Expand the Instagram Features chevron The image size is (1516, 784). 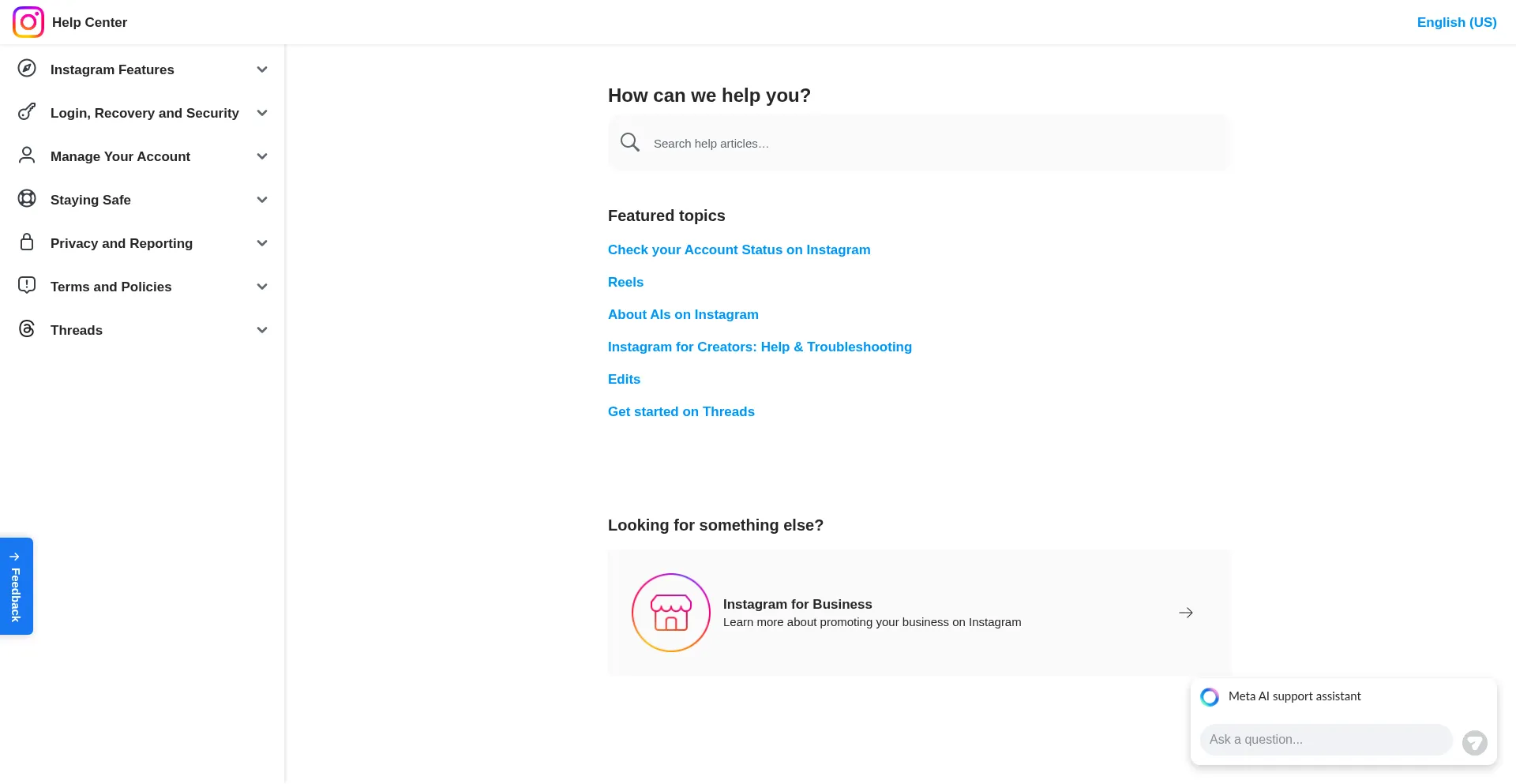(262, 69)
